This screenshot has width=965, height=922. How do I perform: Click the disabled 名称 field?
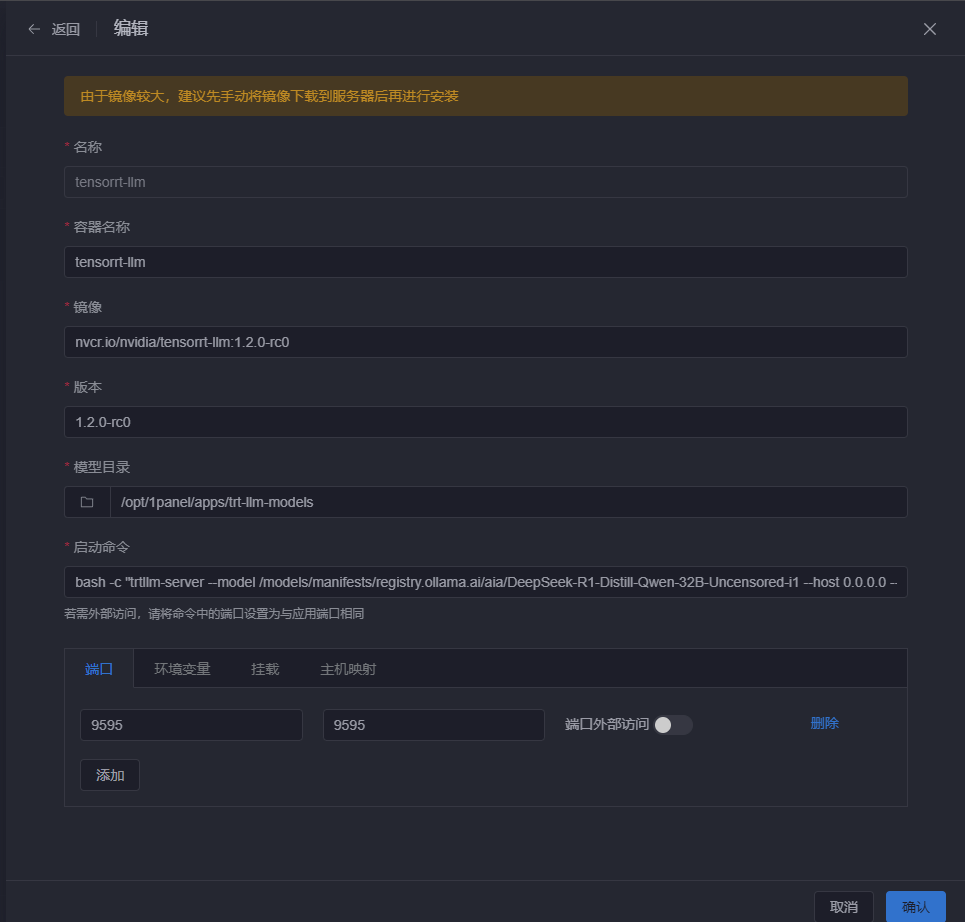(485, 182)
